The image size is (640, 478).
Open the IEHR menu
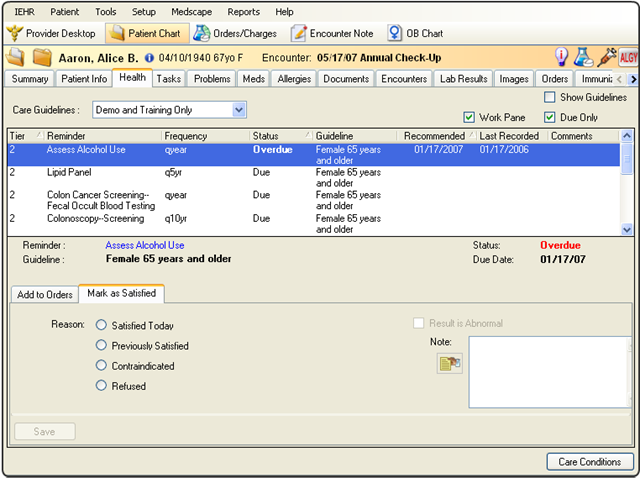[x=24, y=12]
